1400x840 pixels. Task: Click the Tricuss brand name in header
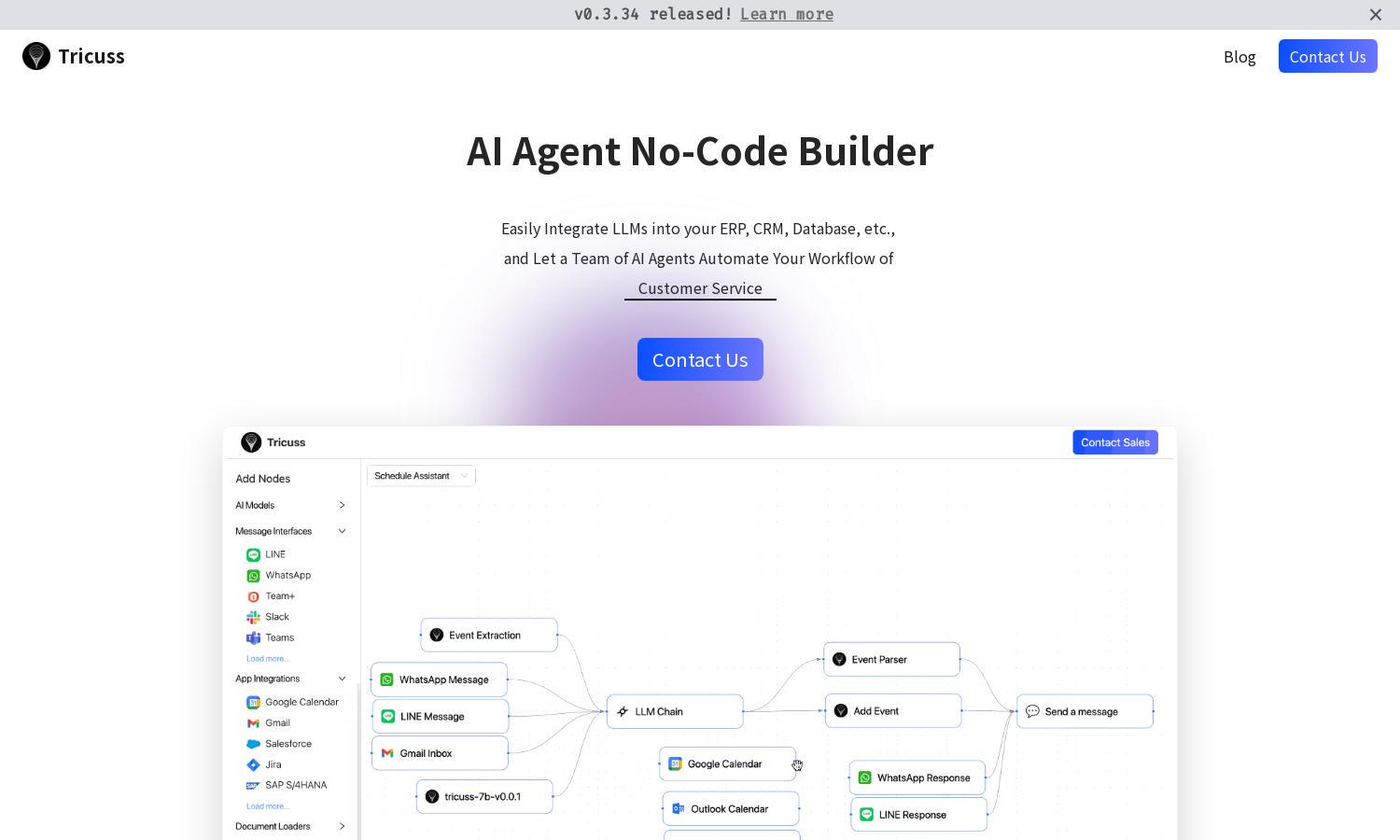91,56
